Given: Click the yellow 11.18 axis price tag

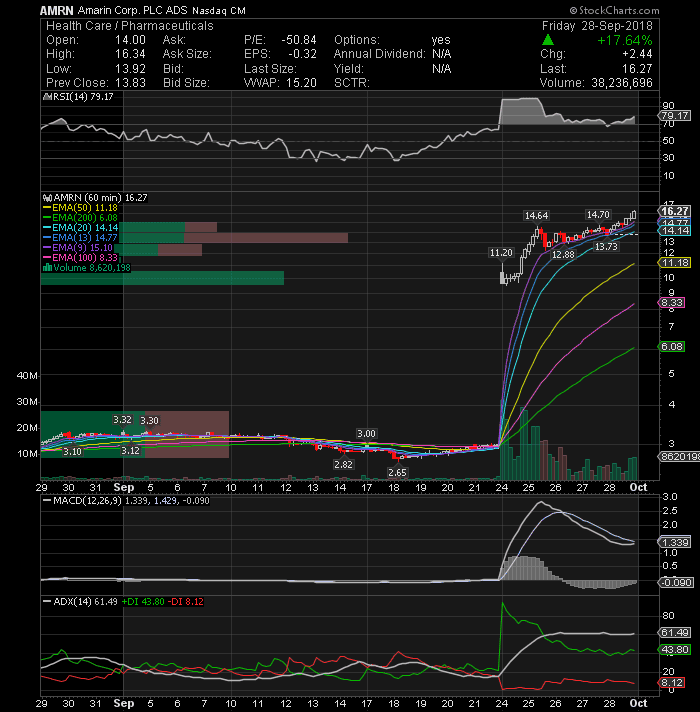Looking at the screenshot, I should coord(675,263).
